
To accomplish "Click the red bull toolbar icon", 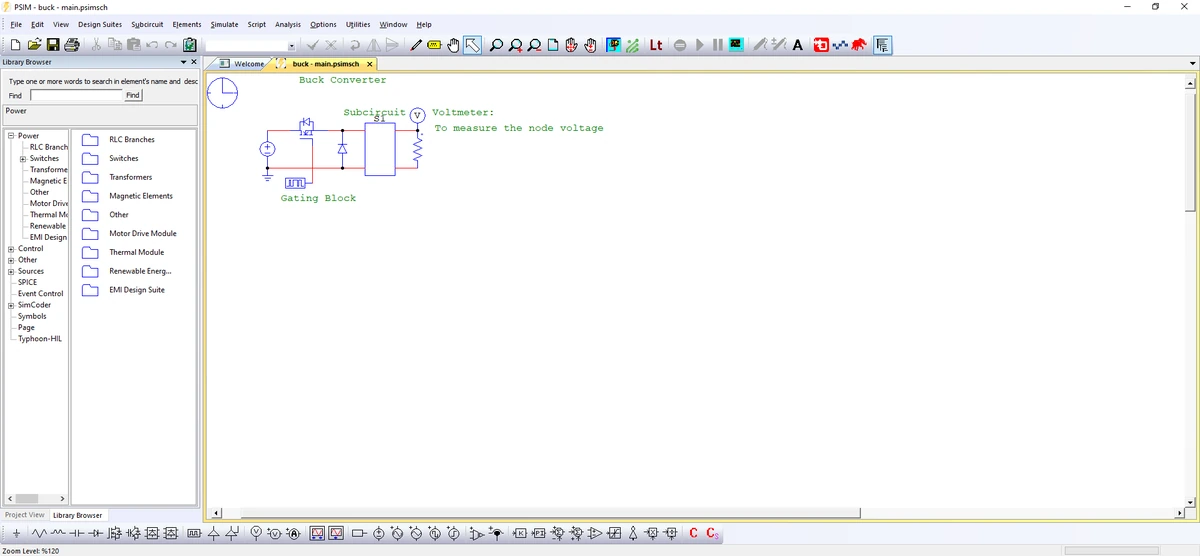I will (860, 45).
